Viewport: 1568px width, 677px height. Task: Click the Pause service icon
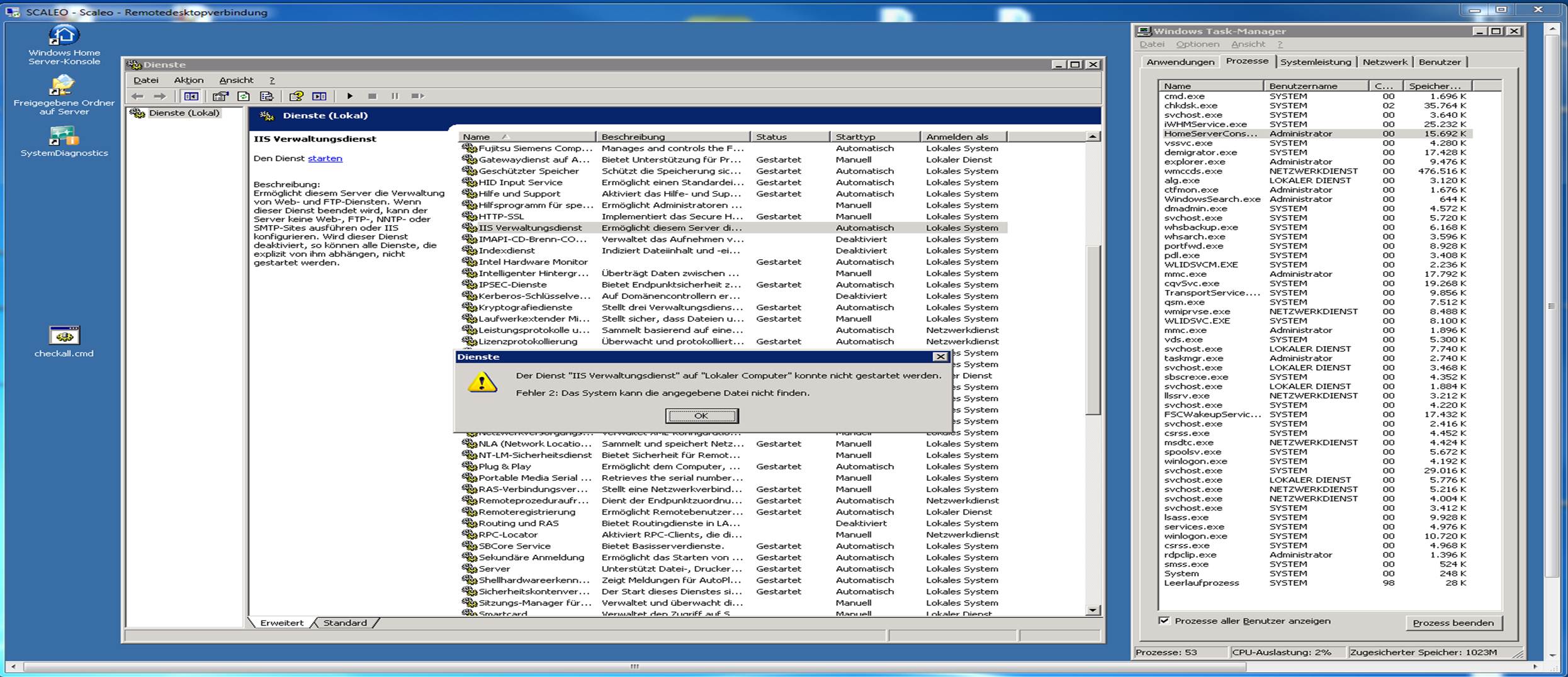click(395, 96)
